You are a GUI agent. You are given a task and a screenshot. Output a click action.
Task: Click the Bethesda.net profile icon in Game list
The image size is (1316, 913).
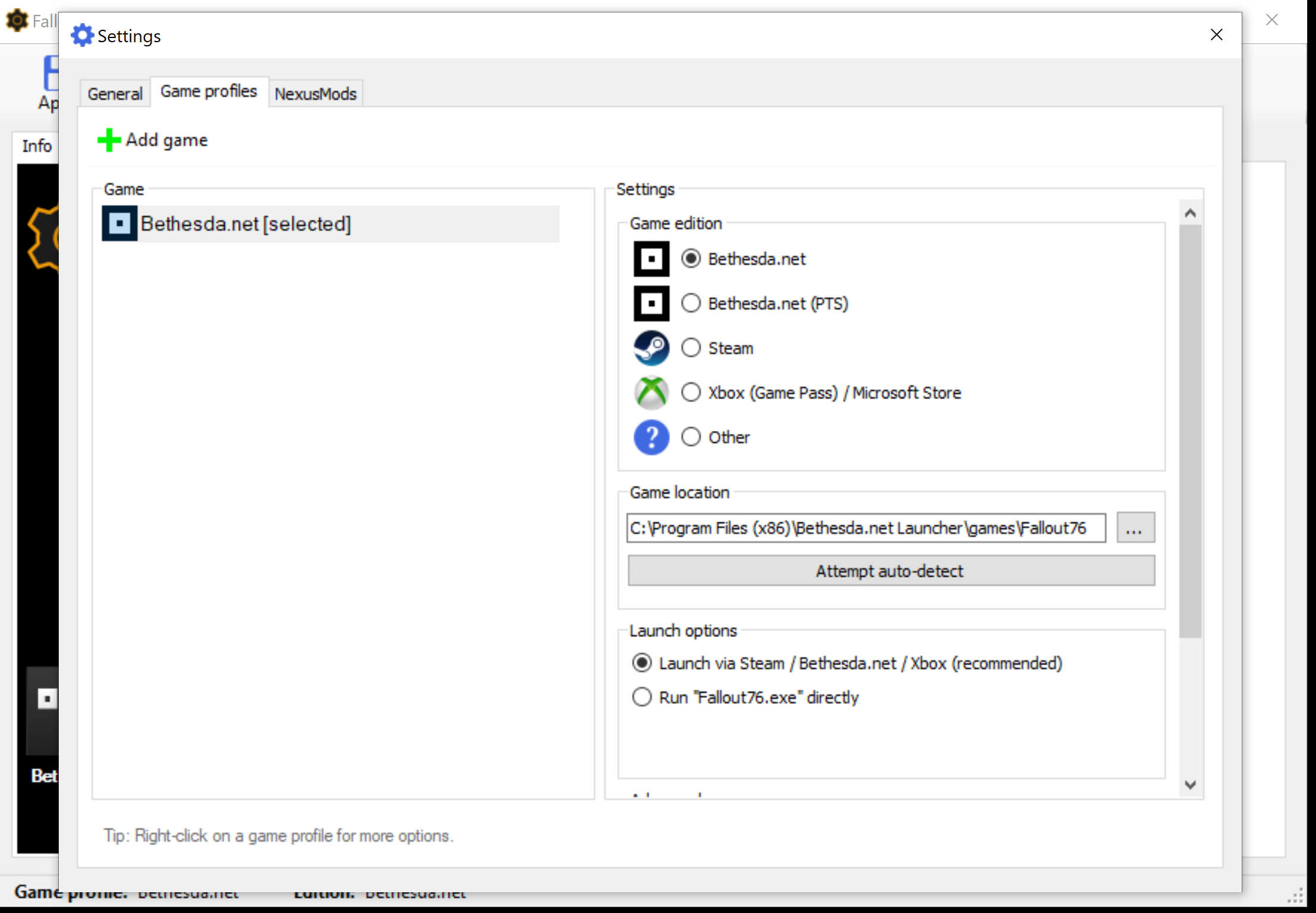(x=119, y=223)
